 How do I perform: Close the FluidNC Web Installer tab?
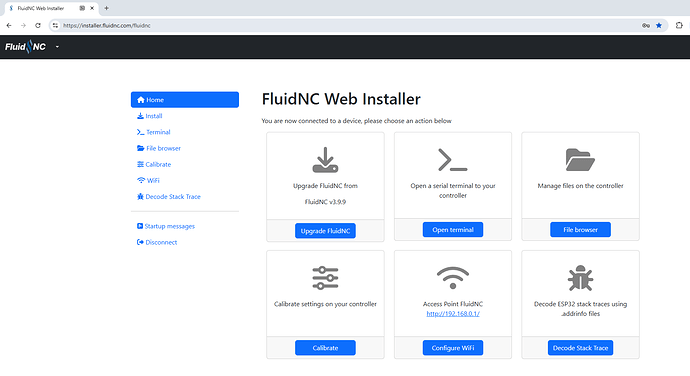point(92,8)
